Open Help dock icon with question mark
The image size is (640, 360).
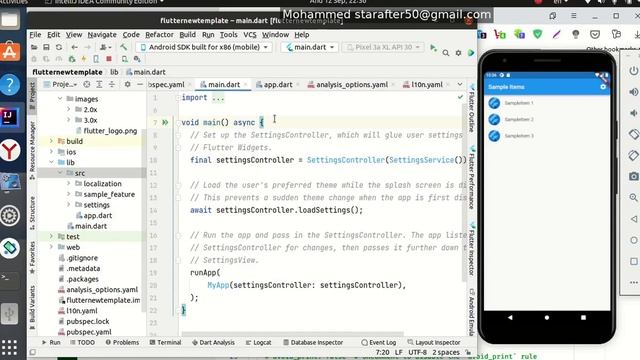pos(10,85)
